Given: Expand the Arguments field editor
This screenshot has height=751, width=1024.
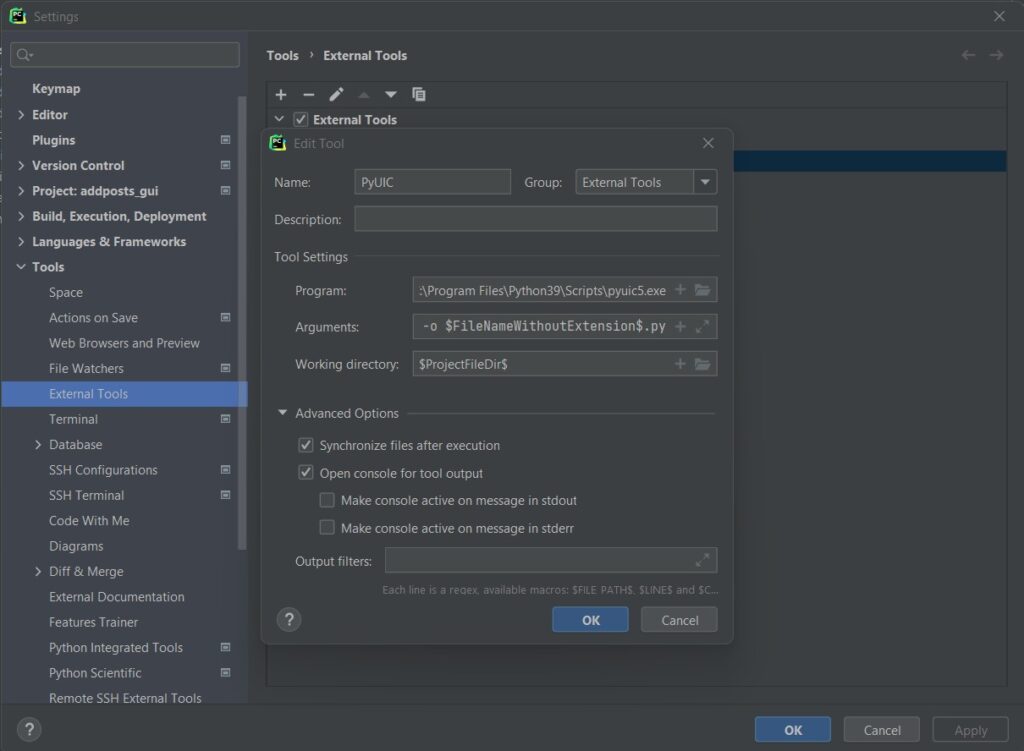Looking at the screenshot, I should coord(703,327).
